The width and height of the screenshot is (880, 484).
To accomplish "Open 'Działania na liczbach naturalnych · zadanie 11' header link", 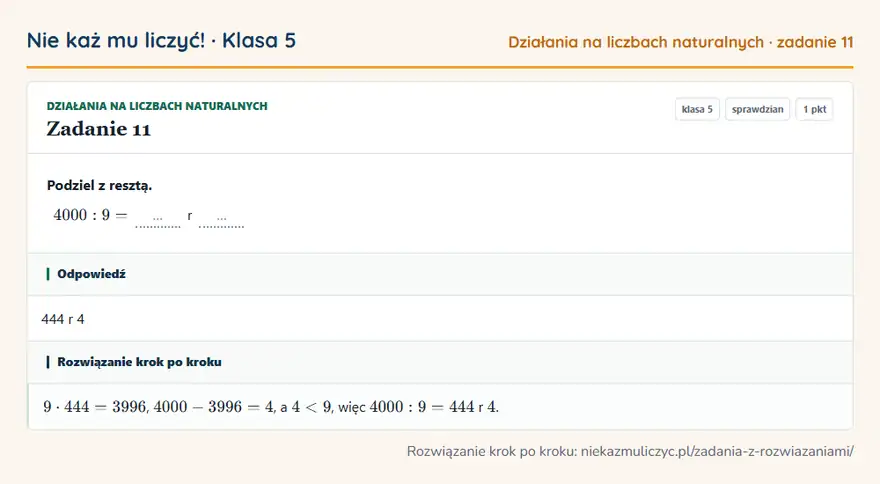I will [681, 42].
